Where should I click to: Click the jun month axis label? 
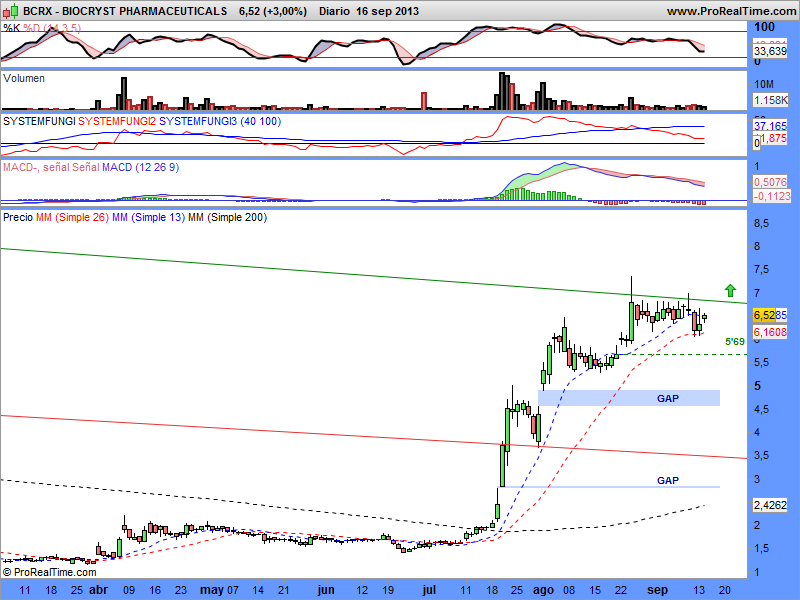click(326, 590)
